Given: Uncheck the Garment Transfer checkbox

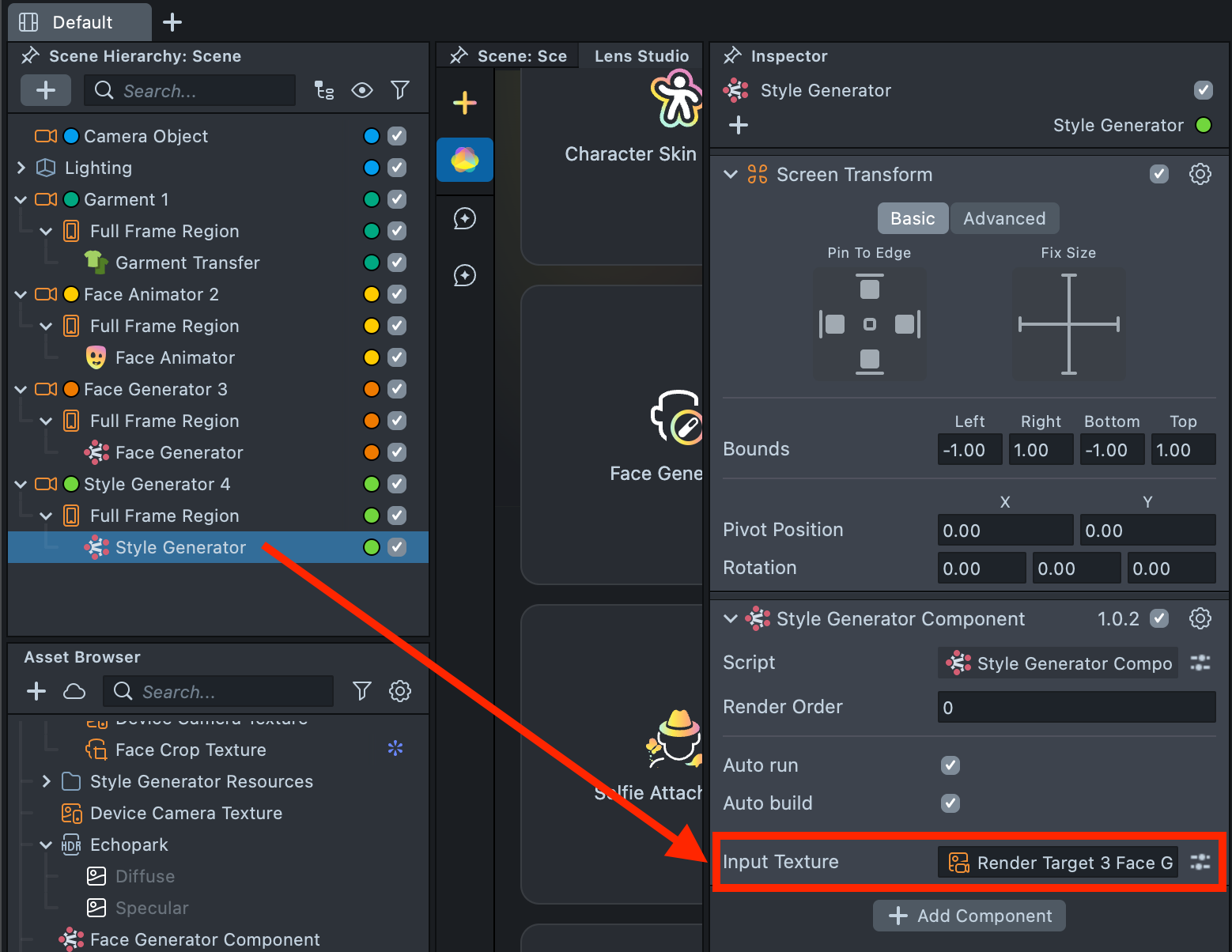Looking at the screenshot, I should point(397,263).
